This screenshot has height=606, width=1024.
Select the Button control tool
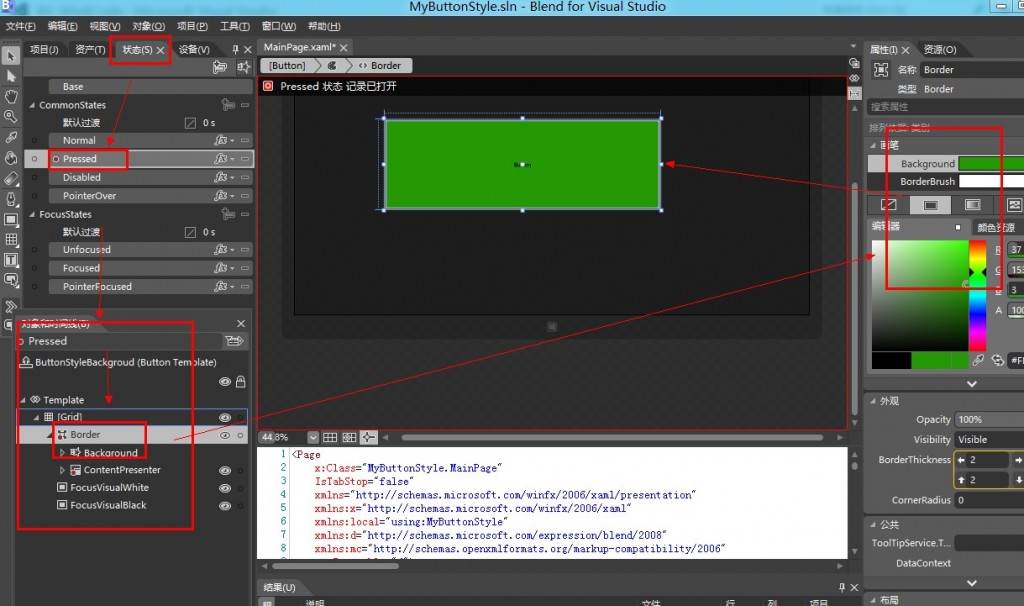click(10, 280)
